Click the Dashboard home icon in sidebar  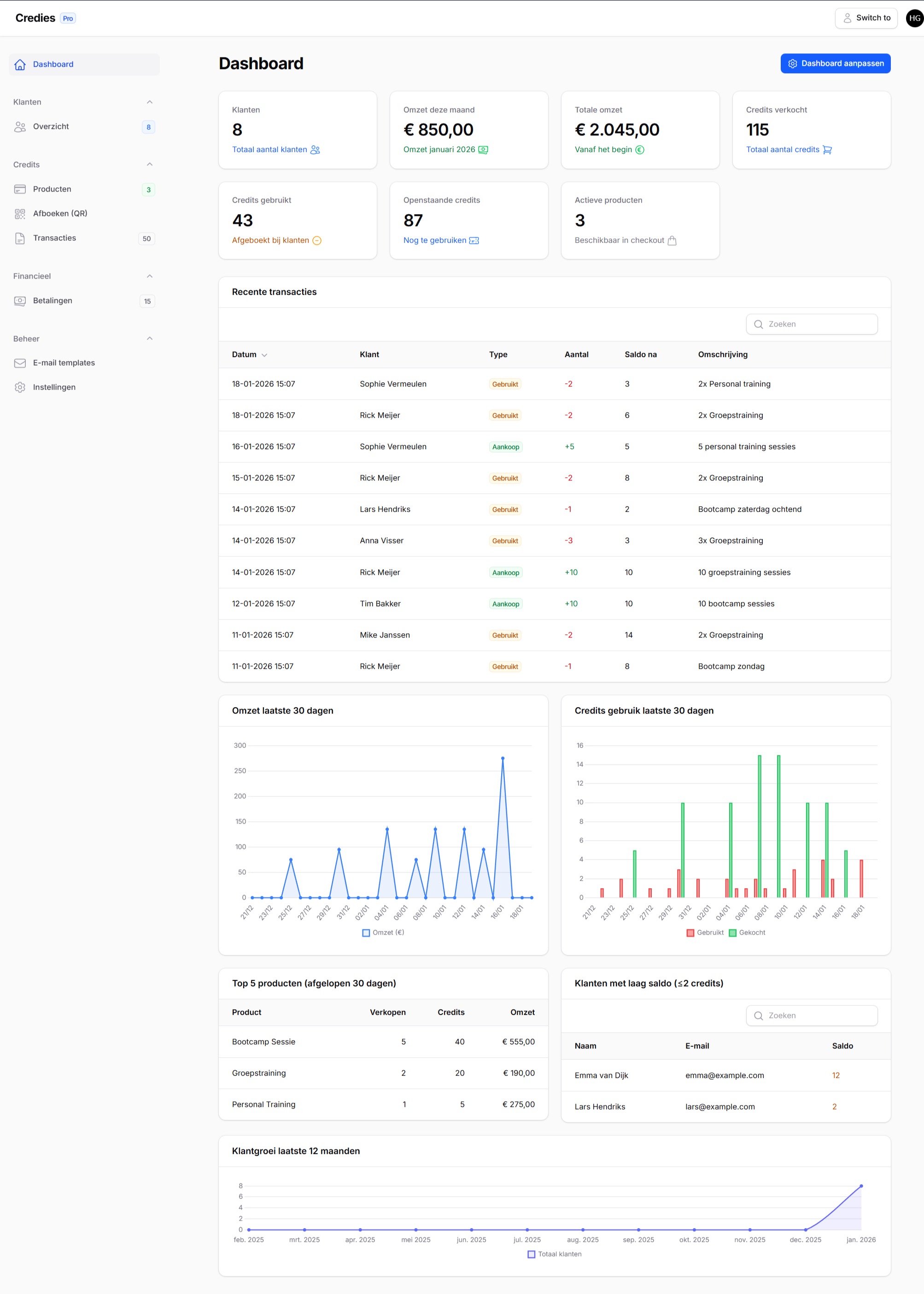(x=20, y=65)
